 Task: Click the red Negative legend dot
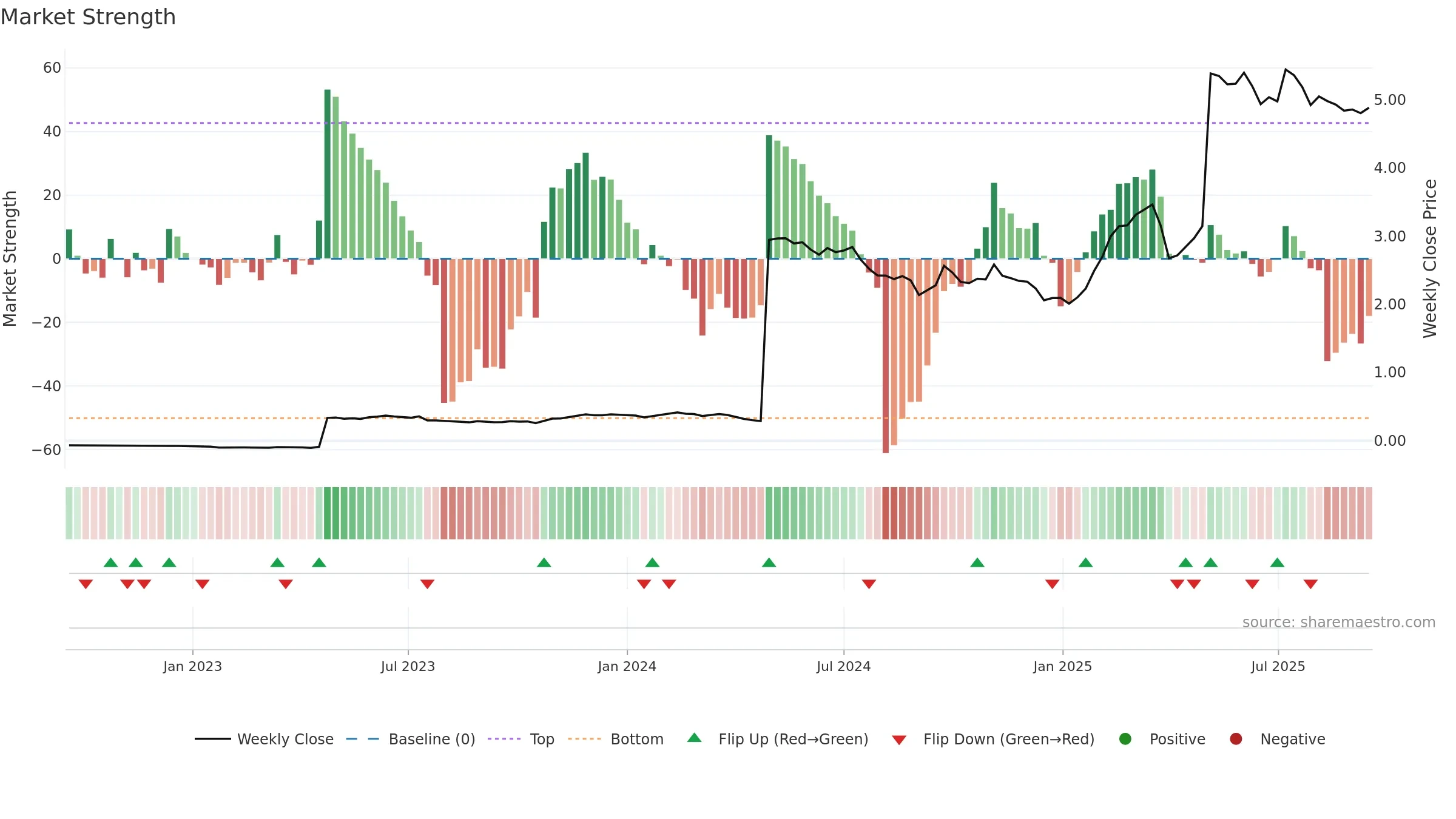click(x=1236, y=739)
